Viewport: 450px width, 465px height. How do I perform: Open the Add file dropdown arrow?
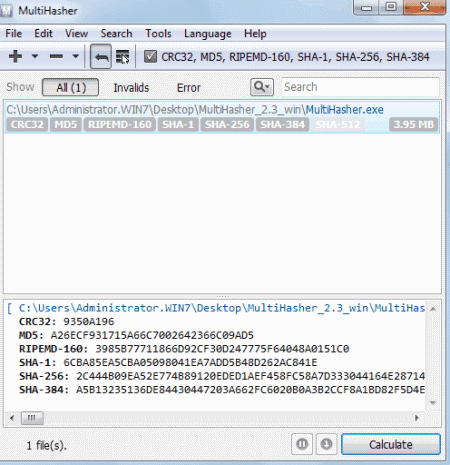[x=35, y=56]
